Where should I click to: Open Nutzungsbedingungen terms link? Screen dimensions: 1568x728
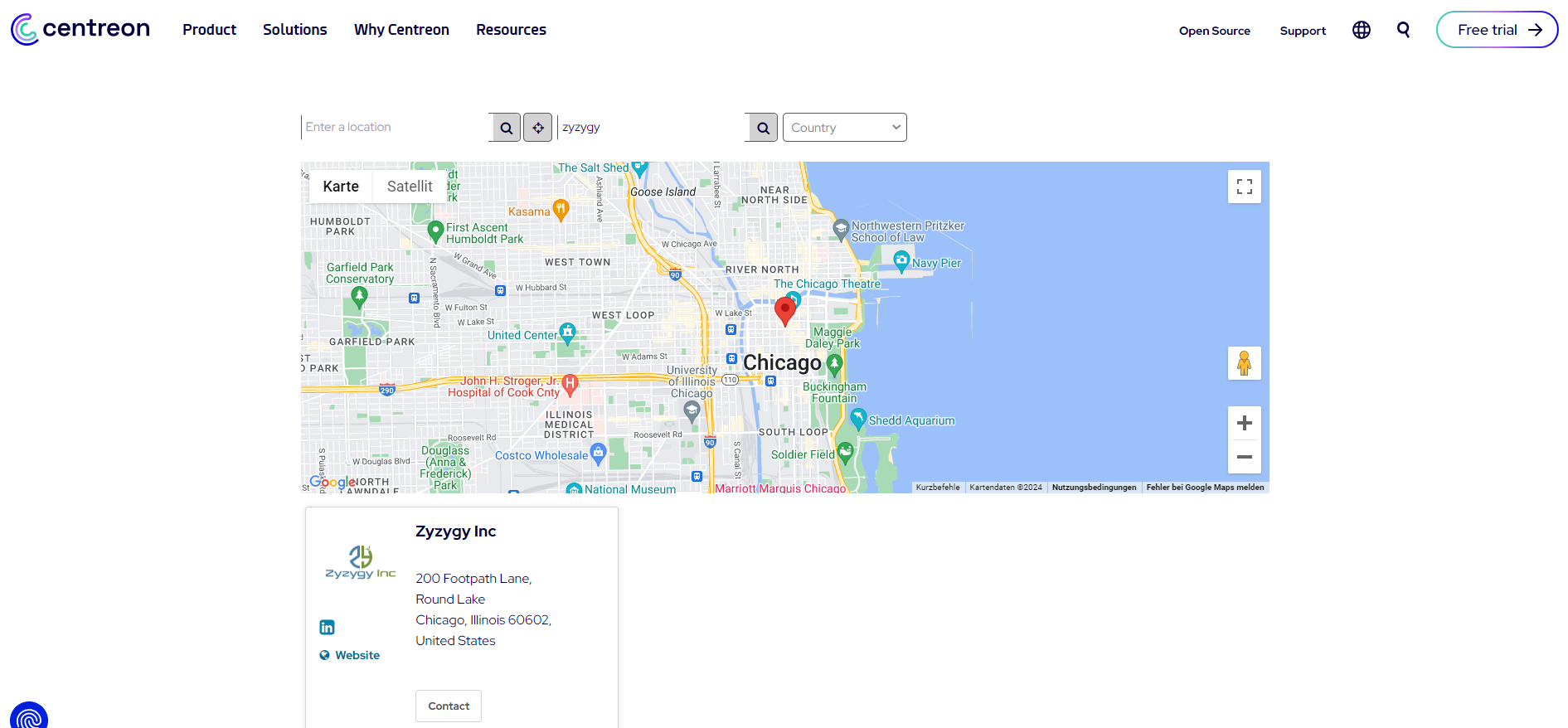1094,488
